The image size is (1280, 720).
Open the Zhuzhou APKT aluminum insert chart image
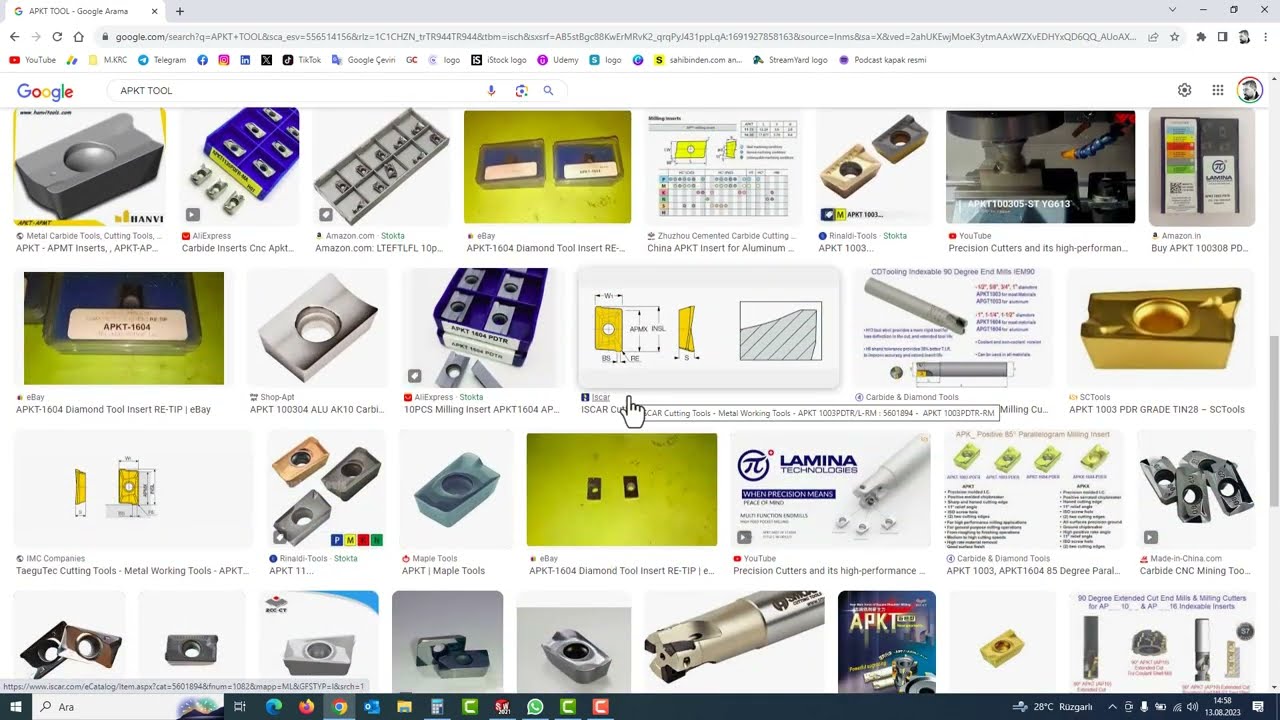point(723,167)
